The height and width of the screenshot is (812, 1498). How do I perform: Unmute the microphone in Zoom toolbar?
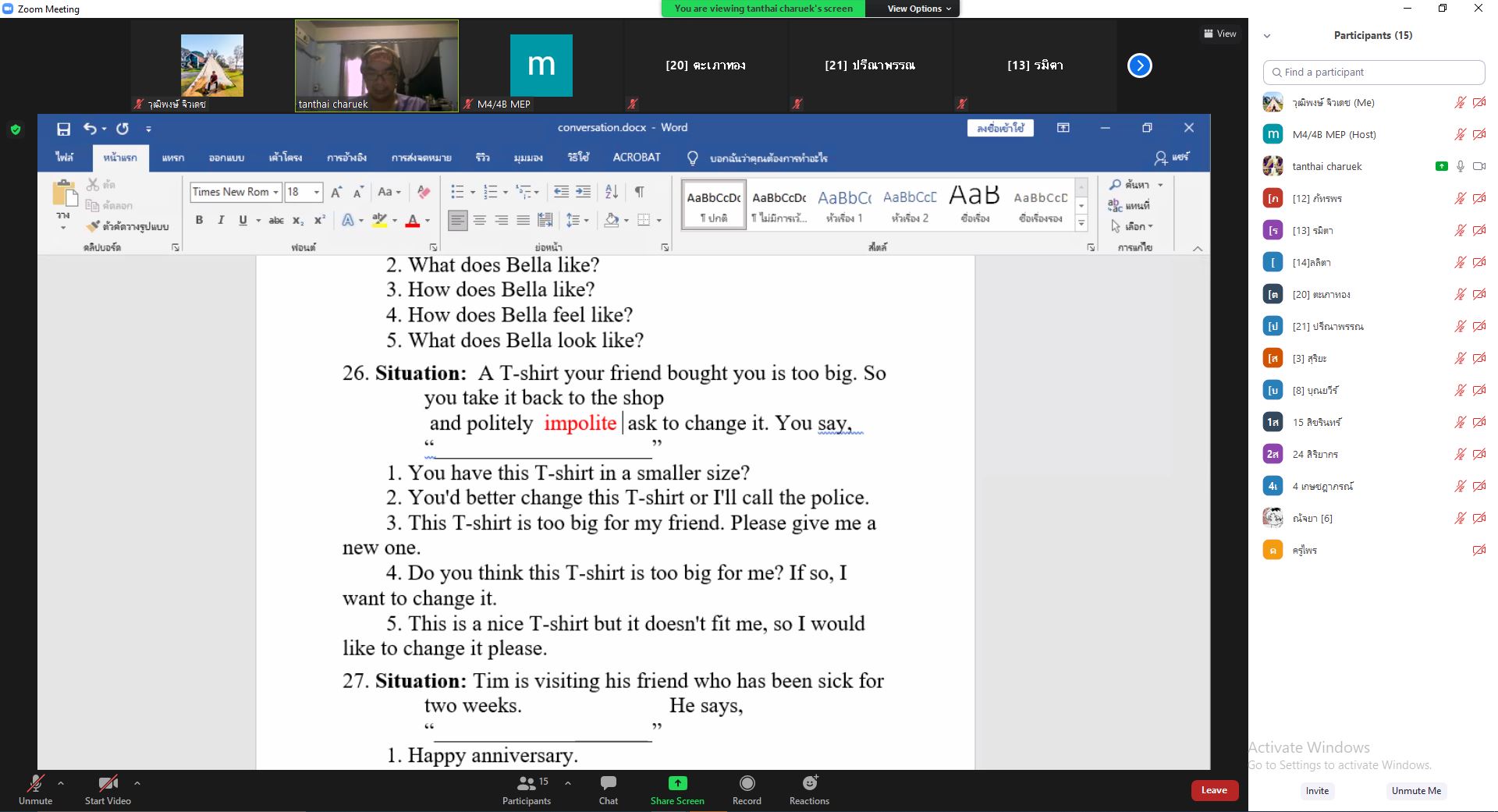[x=35, y=783]
